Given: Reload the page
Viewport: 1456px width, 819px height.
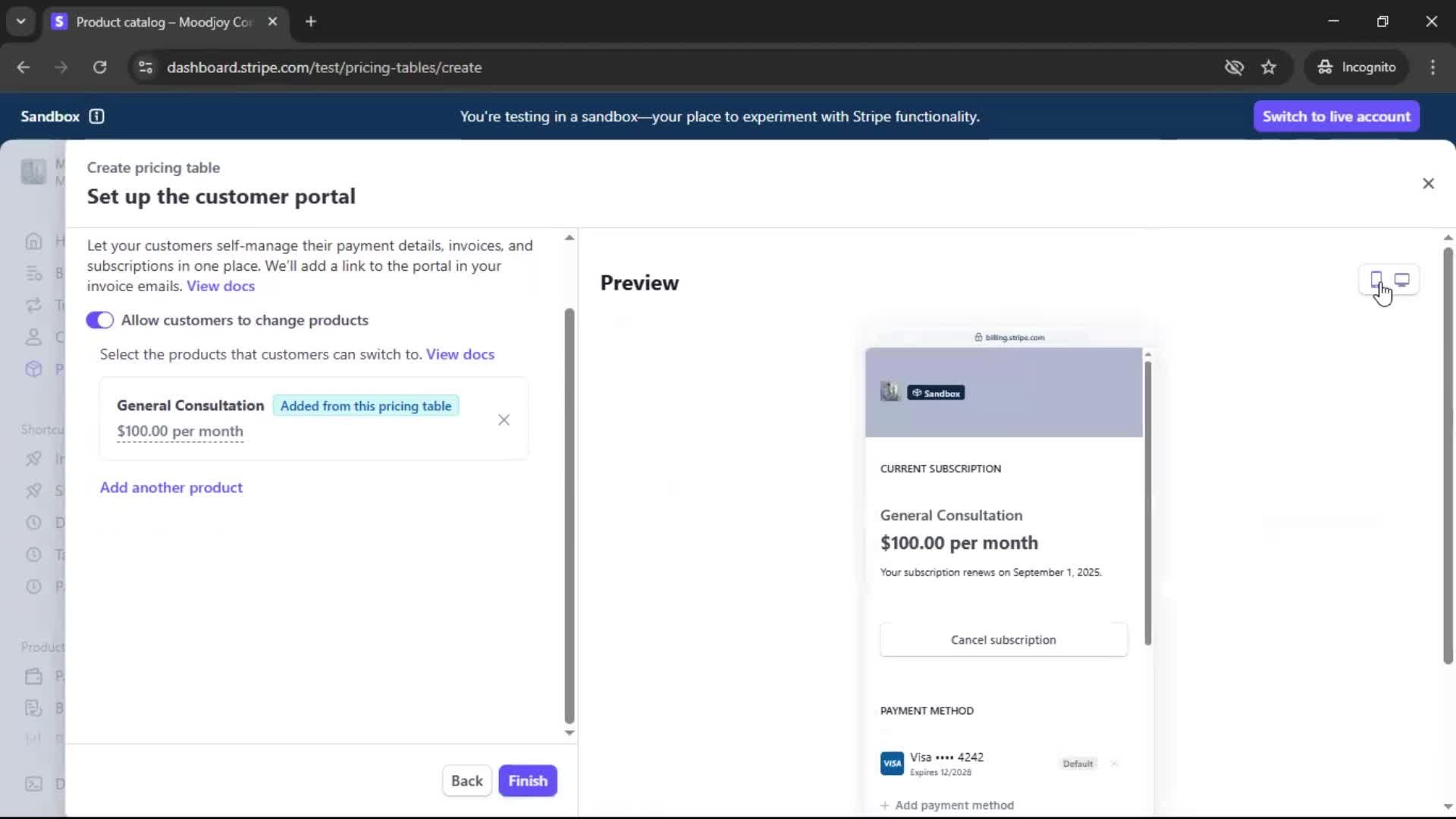Looking at the screenshot, I should pos(99,67).
